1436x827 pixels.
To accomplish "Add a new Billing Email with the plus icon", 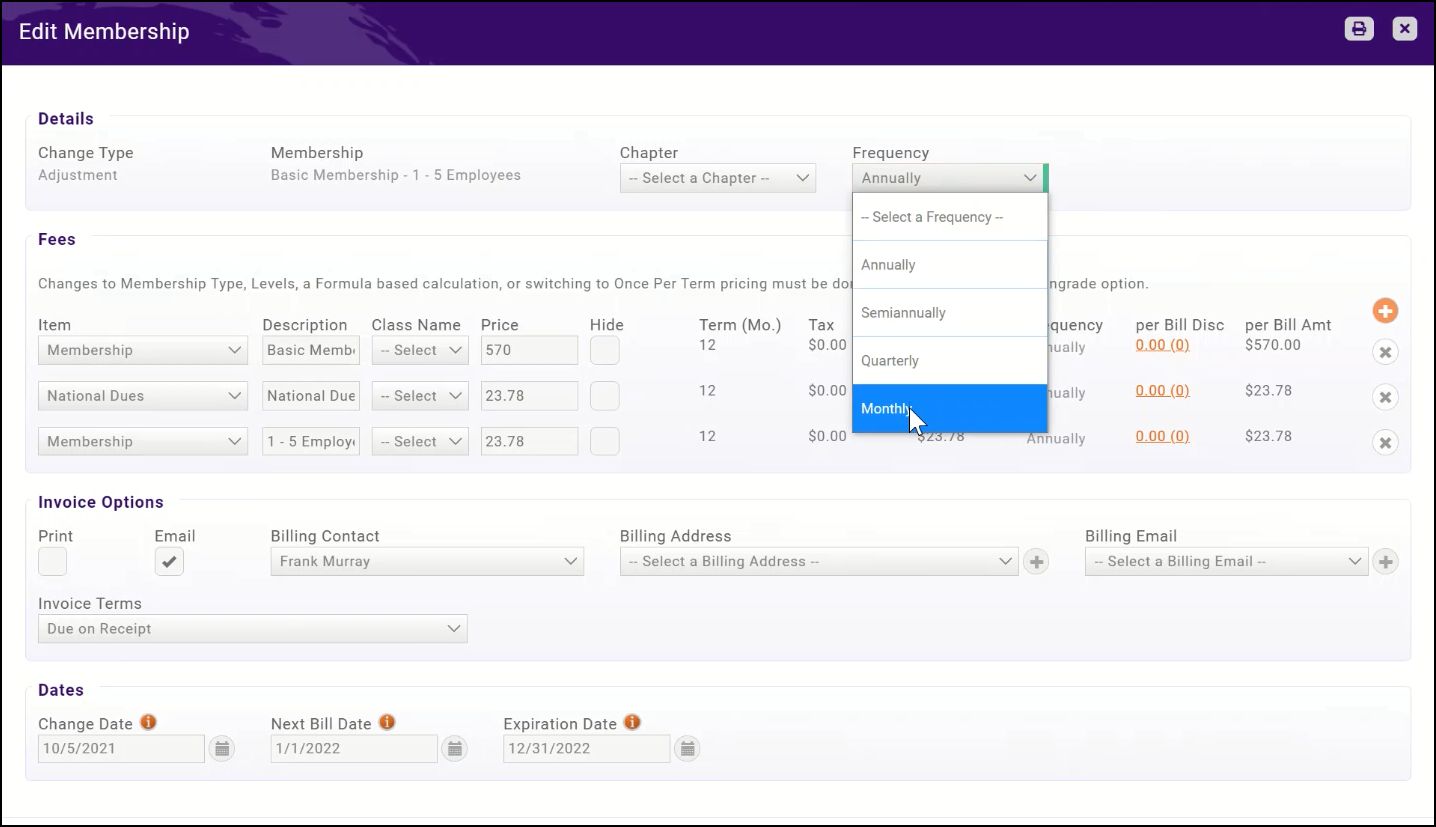I will pyautogui.click(x=1386, y=561).
